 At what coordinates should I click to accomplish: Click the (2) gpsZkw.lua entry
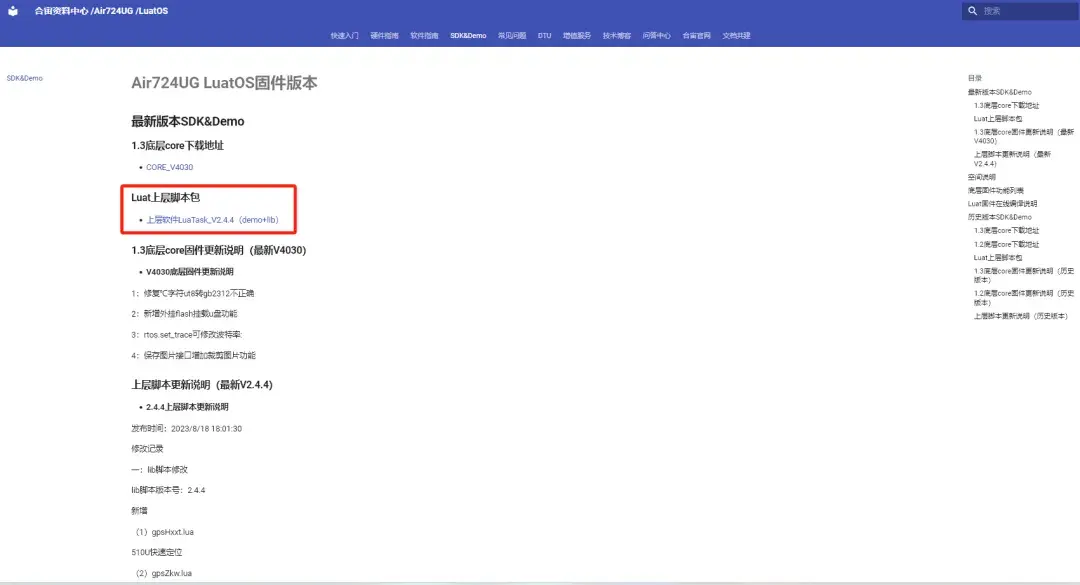click(164, 573)
